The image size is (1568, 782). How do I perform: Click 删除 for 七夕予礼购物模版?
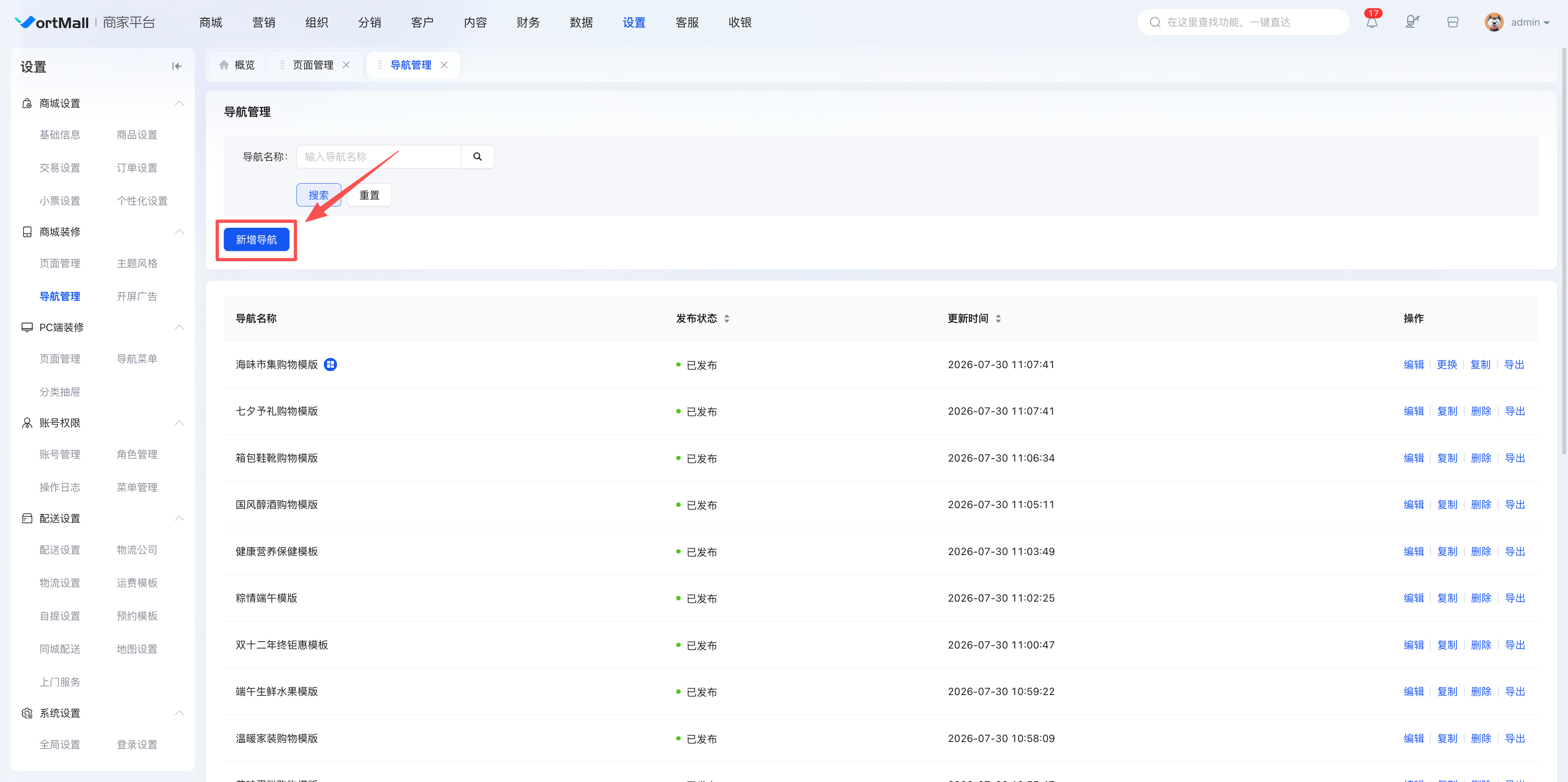[1480, 411]
